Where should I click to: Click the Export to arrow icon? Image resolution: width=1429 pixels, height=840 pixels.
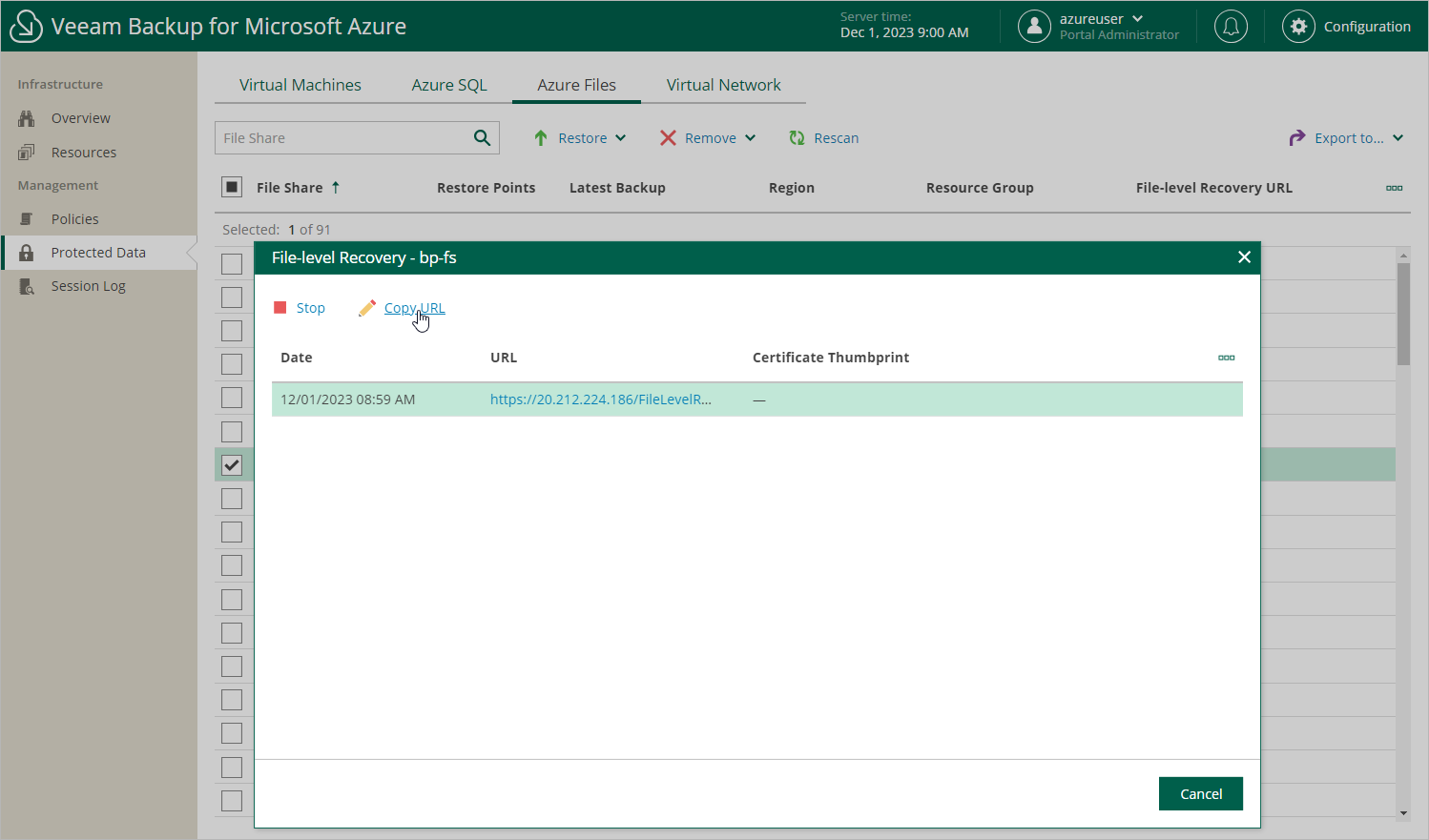pyautogui.click(x=1296, y=138)
